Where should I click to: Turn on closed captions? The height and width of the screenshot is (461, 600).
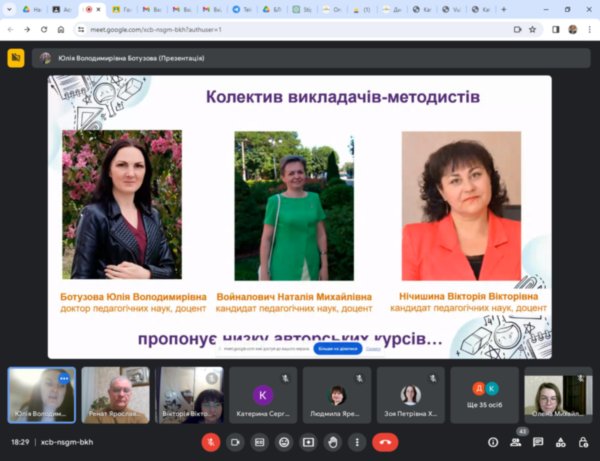[260, 441]
